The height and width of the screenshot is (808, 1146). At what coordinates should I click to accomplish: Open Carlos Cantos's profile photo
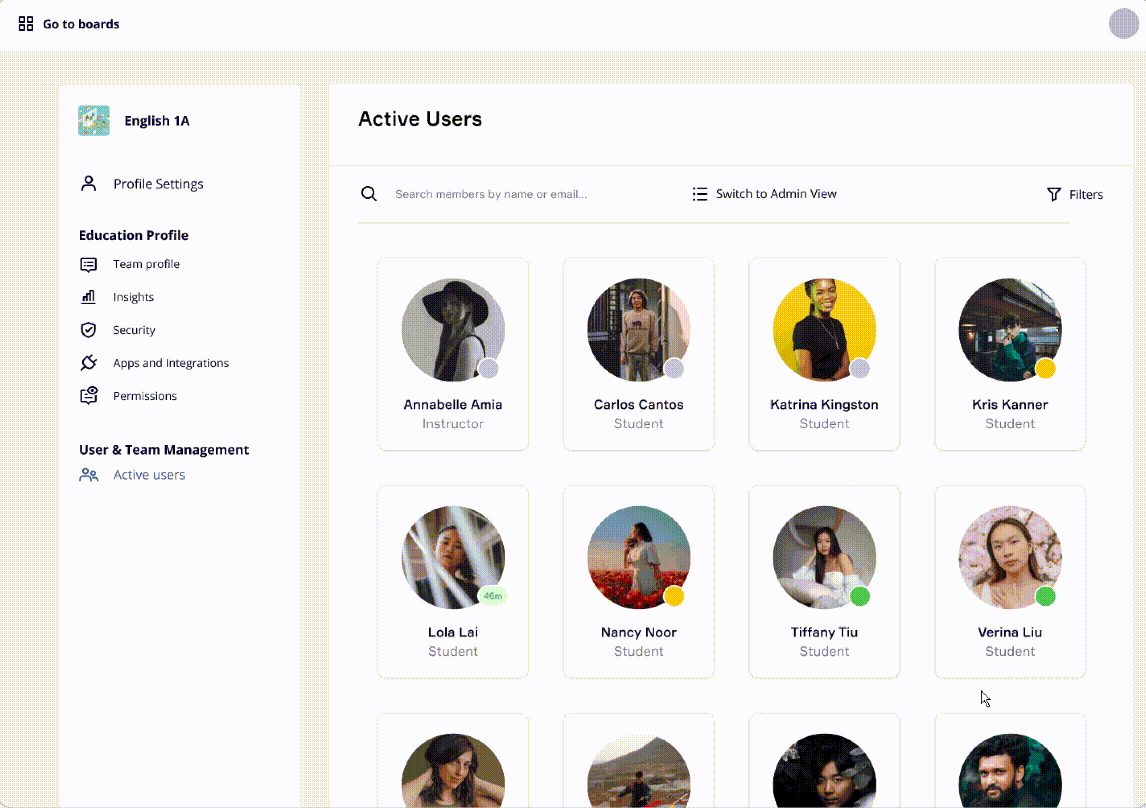point(638,329)
